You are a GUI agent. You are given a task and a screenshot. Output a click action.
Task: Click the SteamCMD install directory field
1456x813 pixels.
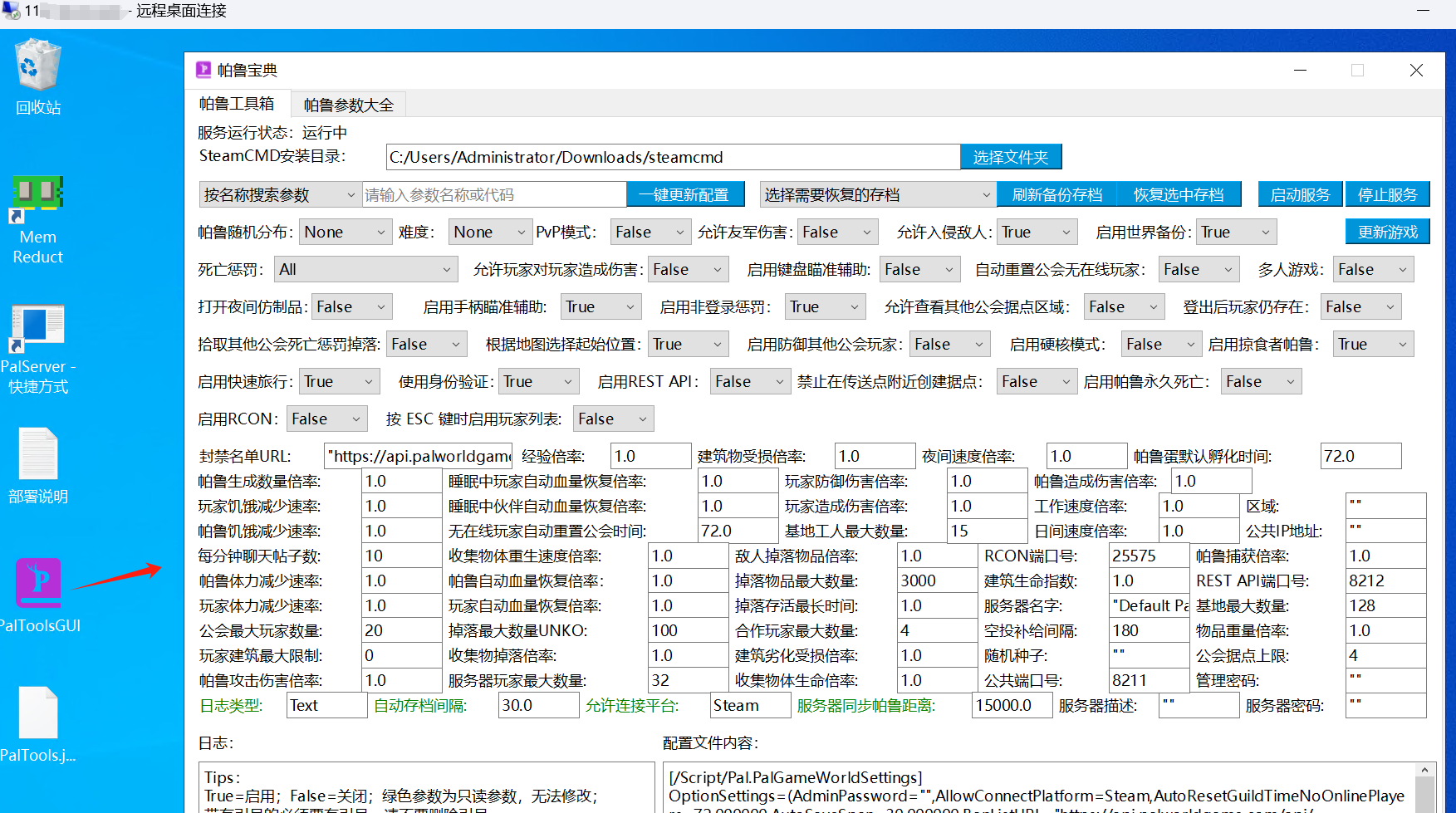(673, 157)
